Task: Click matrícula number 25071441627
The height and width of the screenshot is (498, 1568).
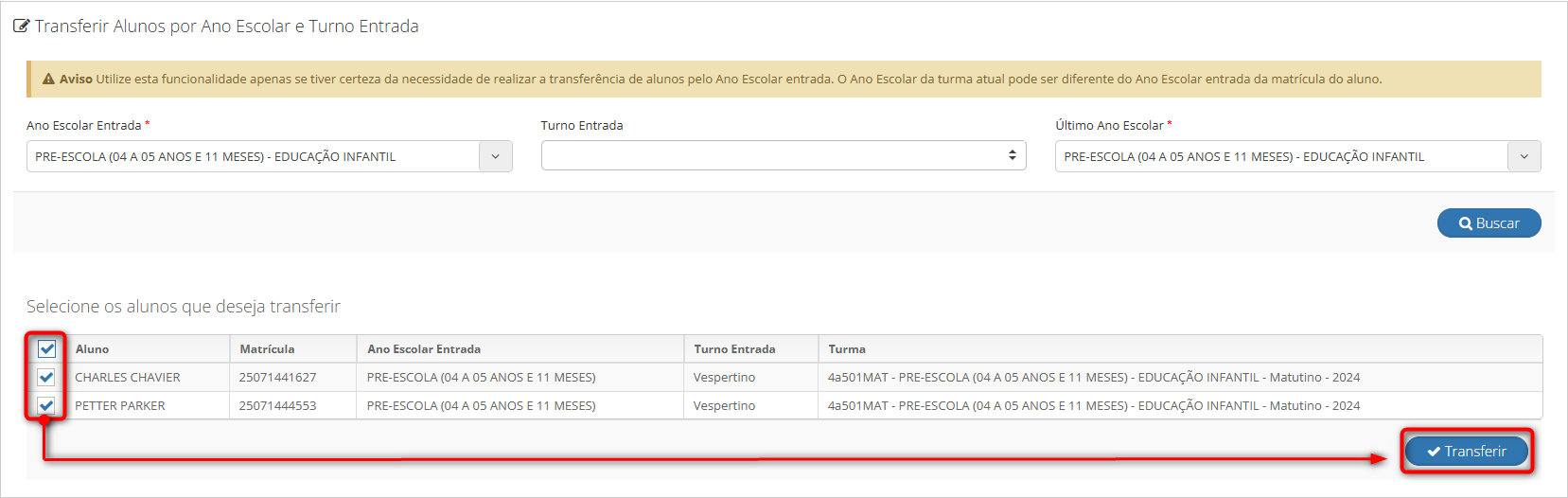Action: pyautogui.click(x=277, y=378)
